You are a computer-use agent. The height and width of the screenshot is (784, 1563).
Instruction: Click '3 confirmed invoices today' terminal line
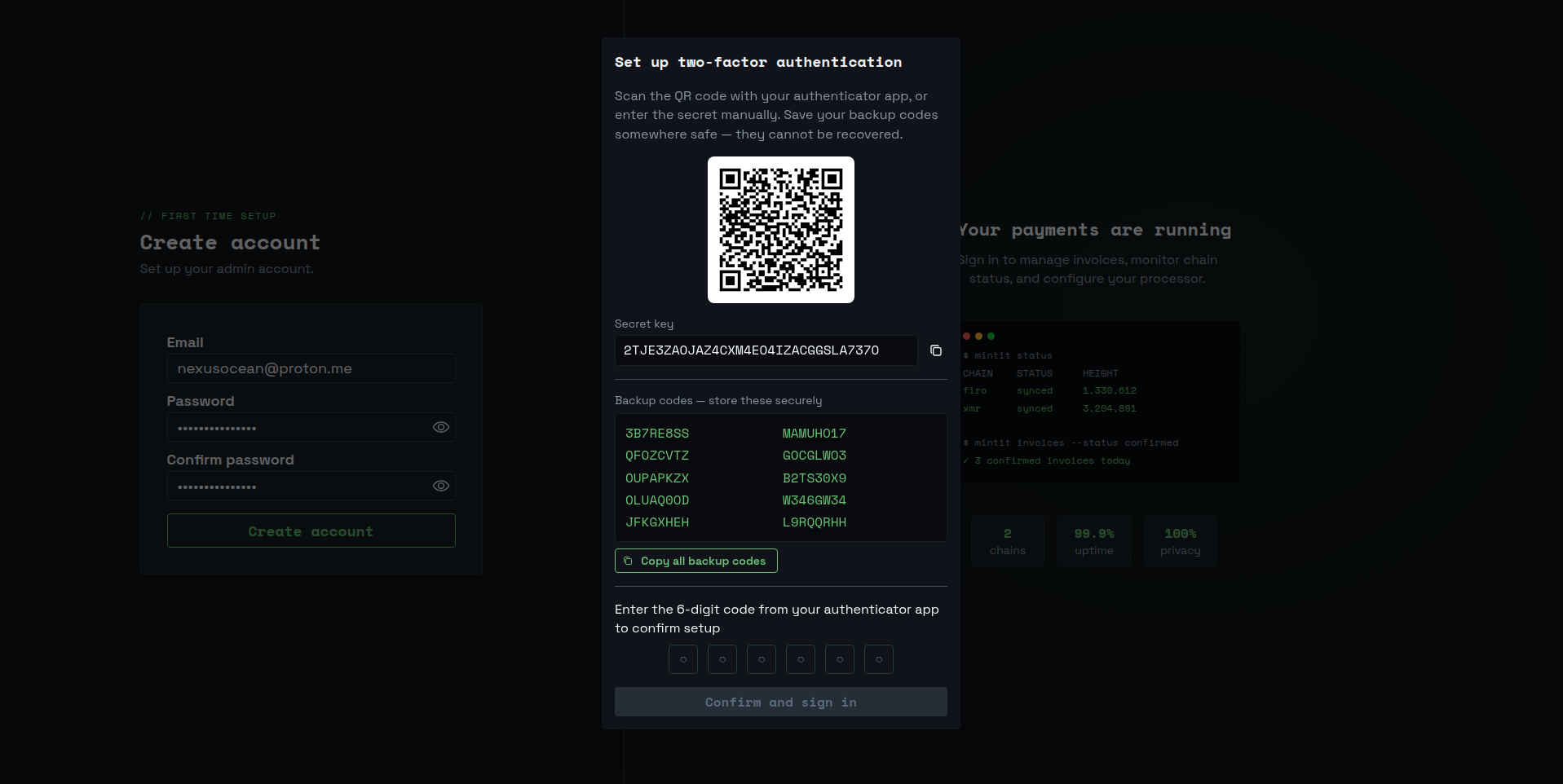point(1047,460)
